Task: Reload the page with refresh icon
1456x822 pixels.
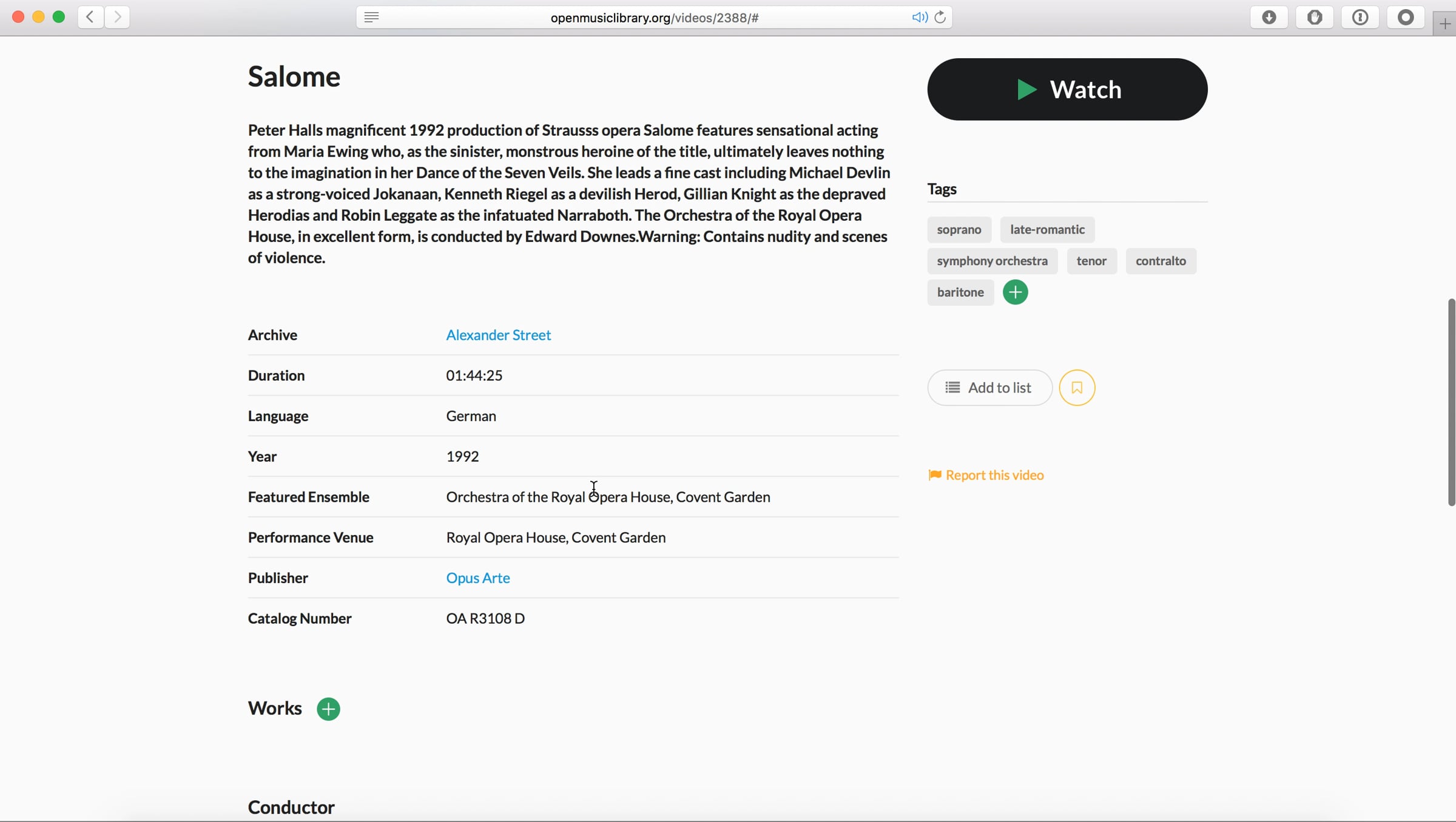Action: [940, 18]
